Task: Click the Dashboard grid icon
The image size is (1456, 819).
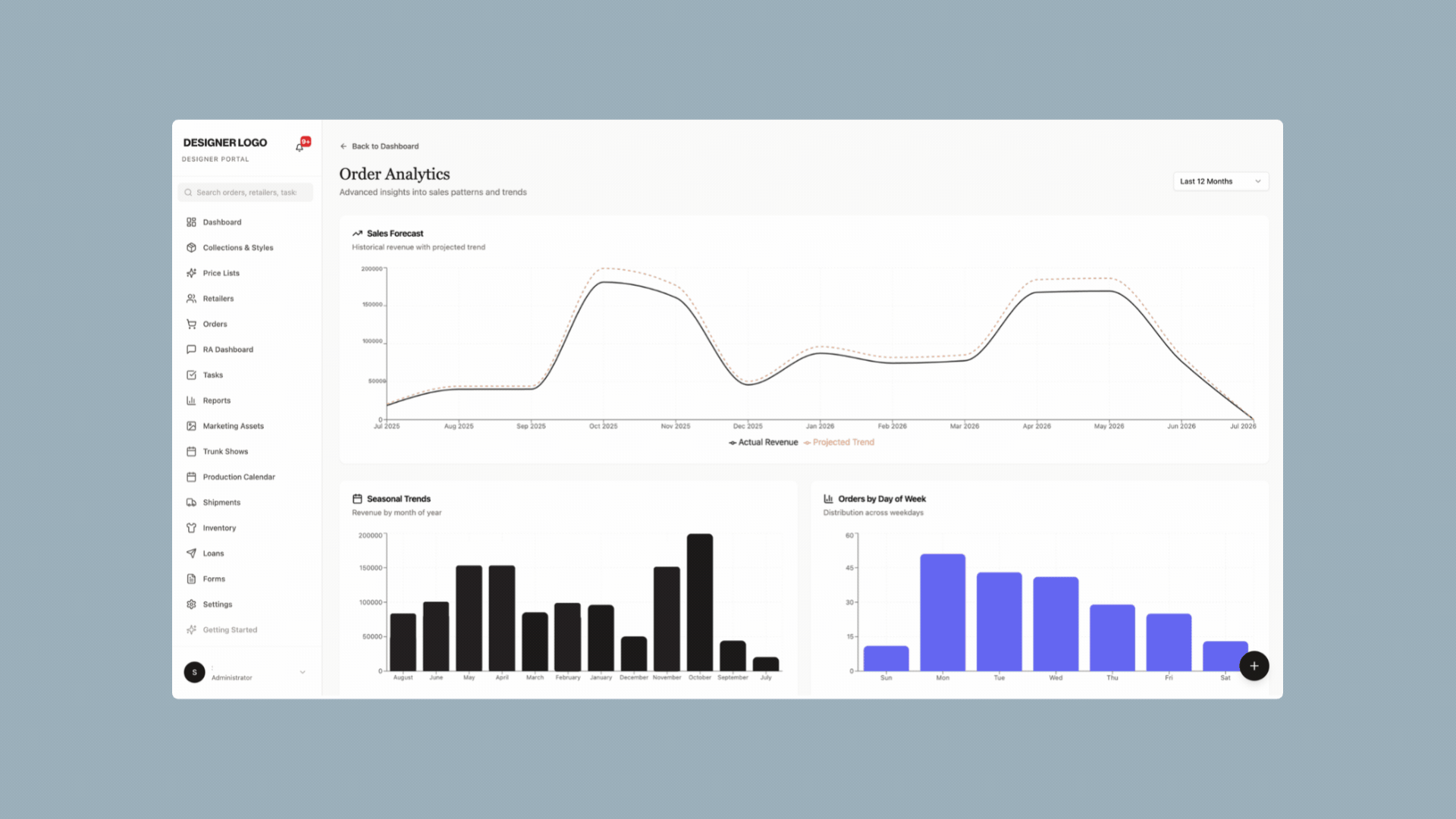Action: pyautogui.click(x=191, y=222)
